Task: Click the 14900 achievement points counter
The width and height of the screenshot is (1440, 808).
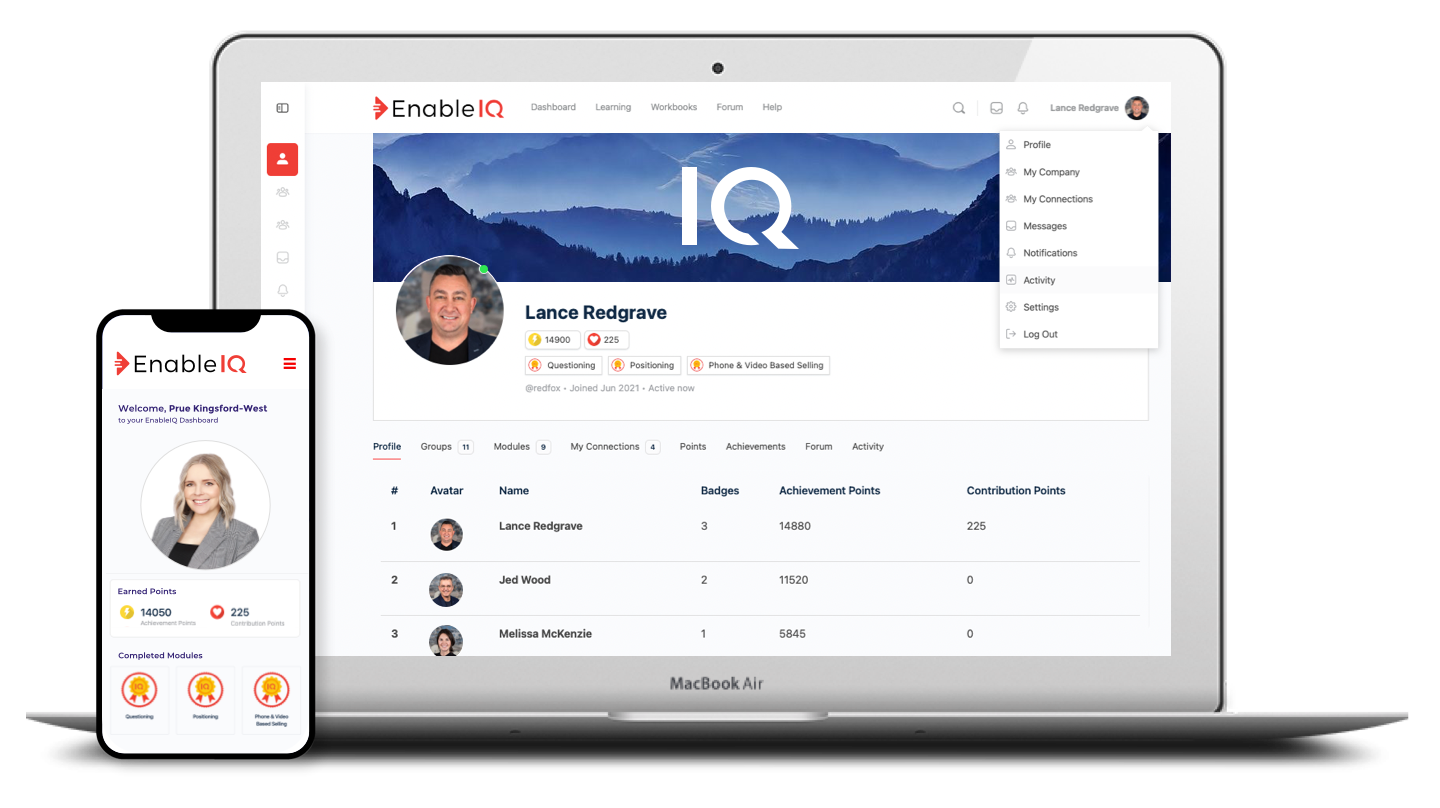Action: 551,340
